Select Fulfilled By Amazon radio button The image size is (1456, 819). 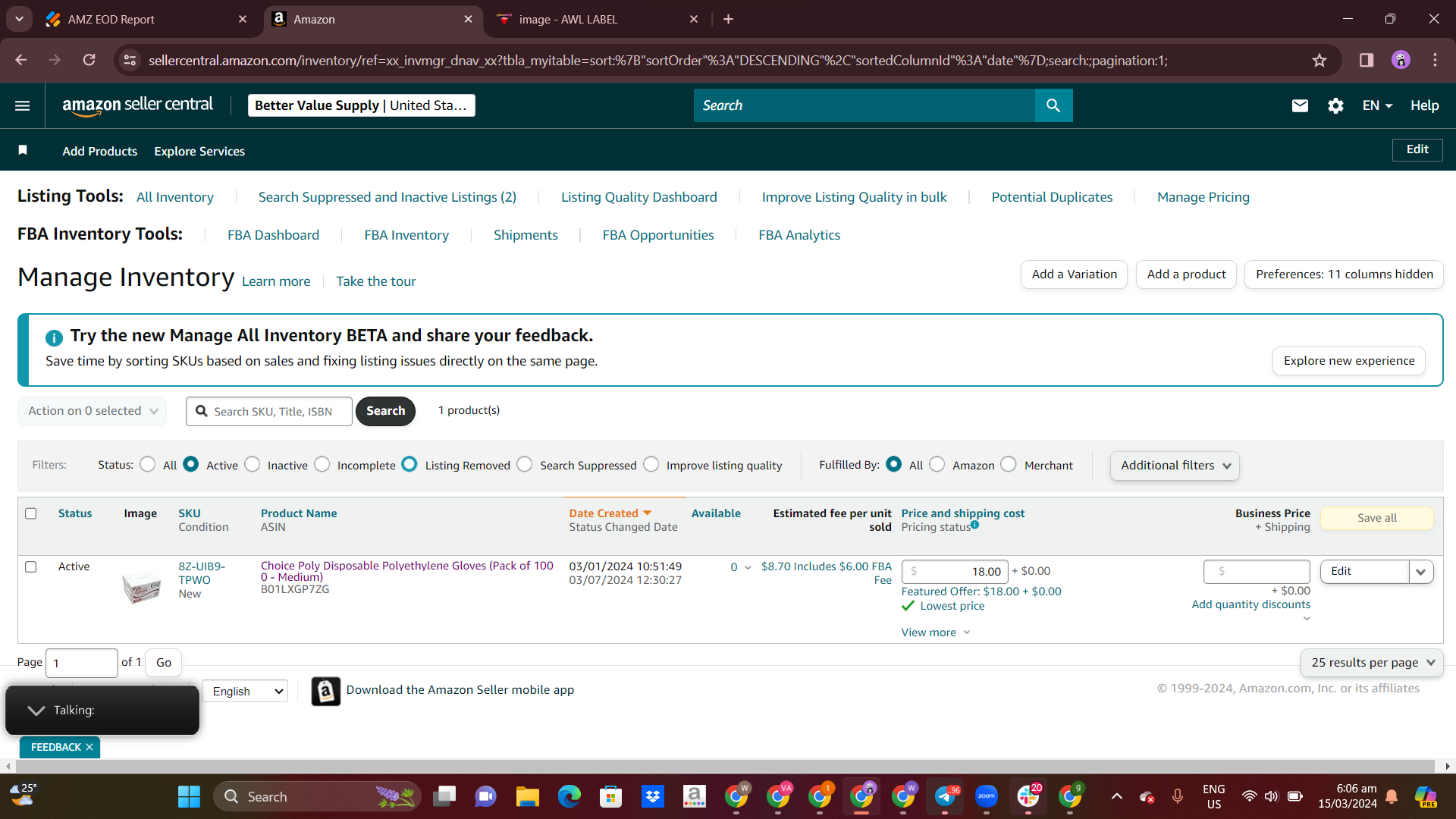(x=937, y=464)
